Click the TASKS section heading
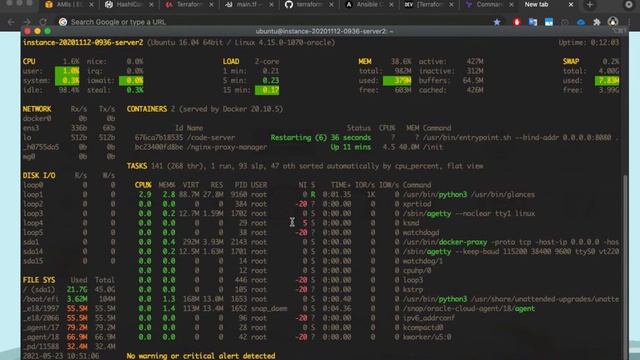 (137, 166)
